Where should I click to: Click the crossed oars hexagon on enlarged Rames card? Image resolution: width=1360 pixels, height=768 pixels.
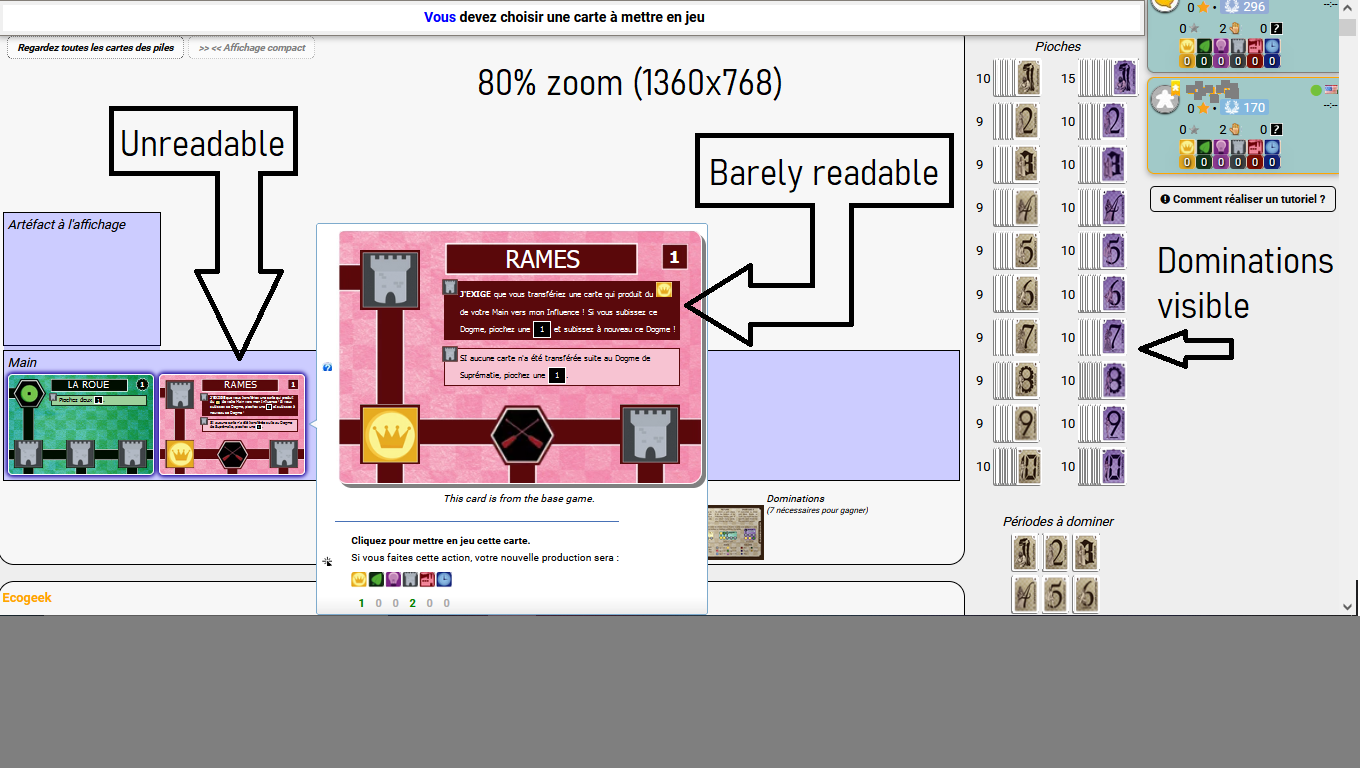point(520,436)
